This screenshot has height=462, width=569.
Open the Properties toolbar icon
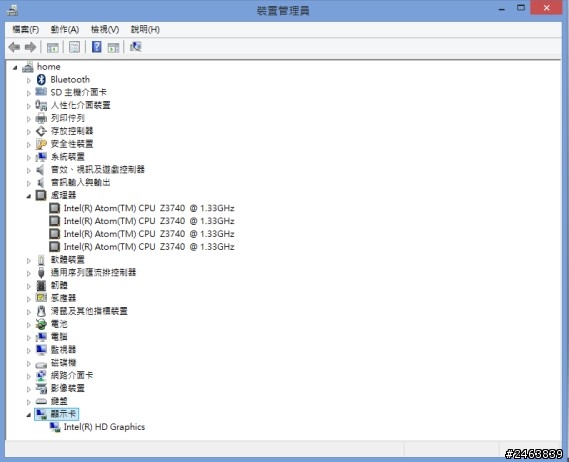coord(74,47)
